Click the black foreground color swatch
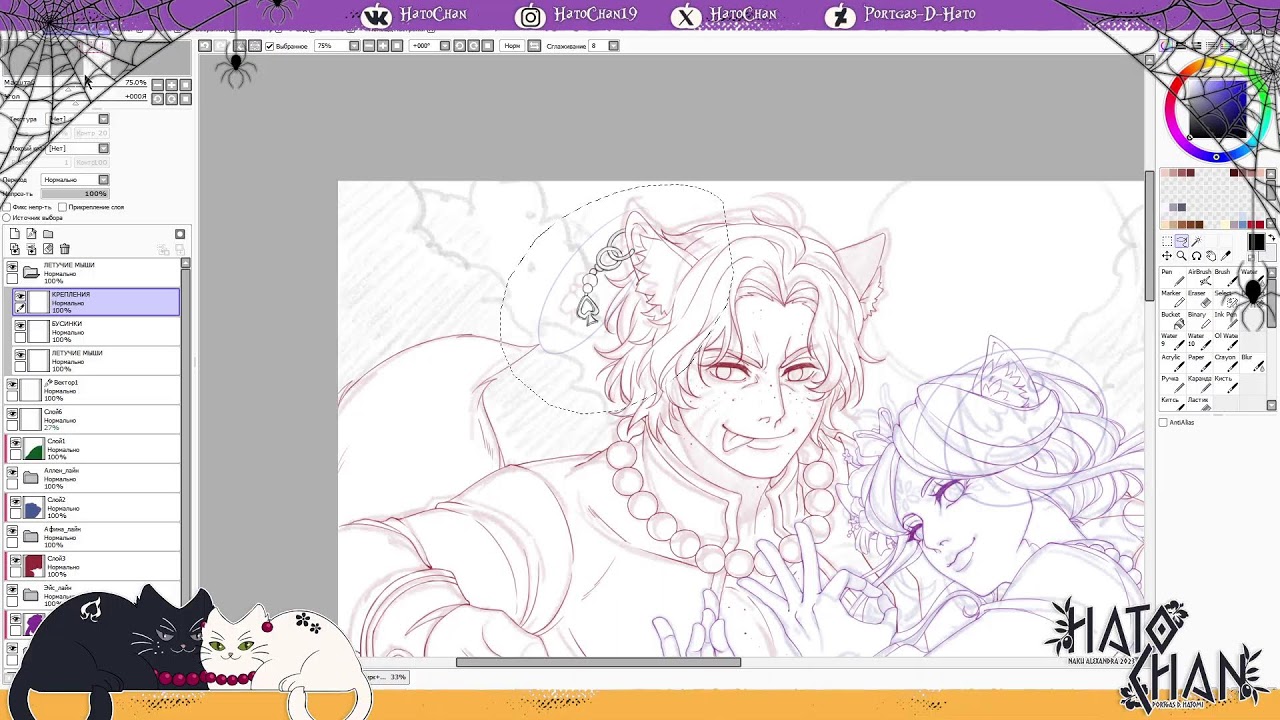 pyautogui.click(x=1256, y=243)
